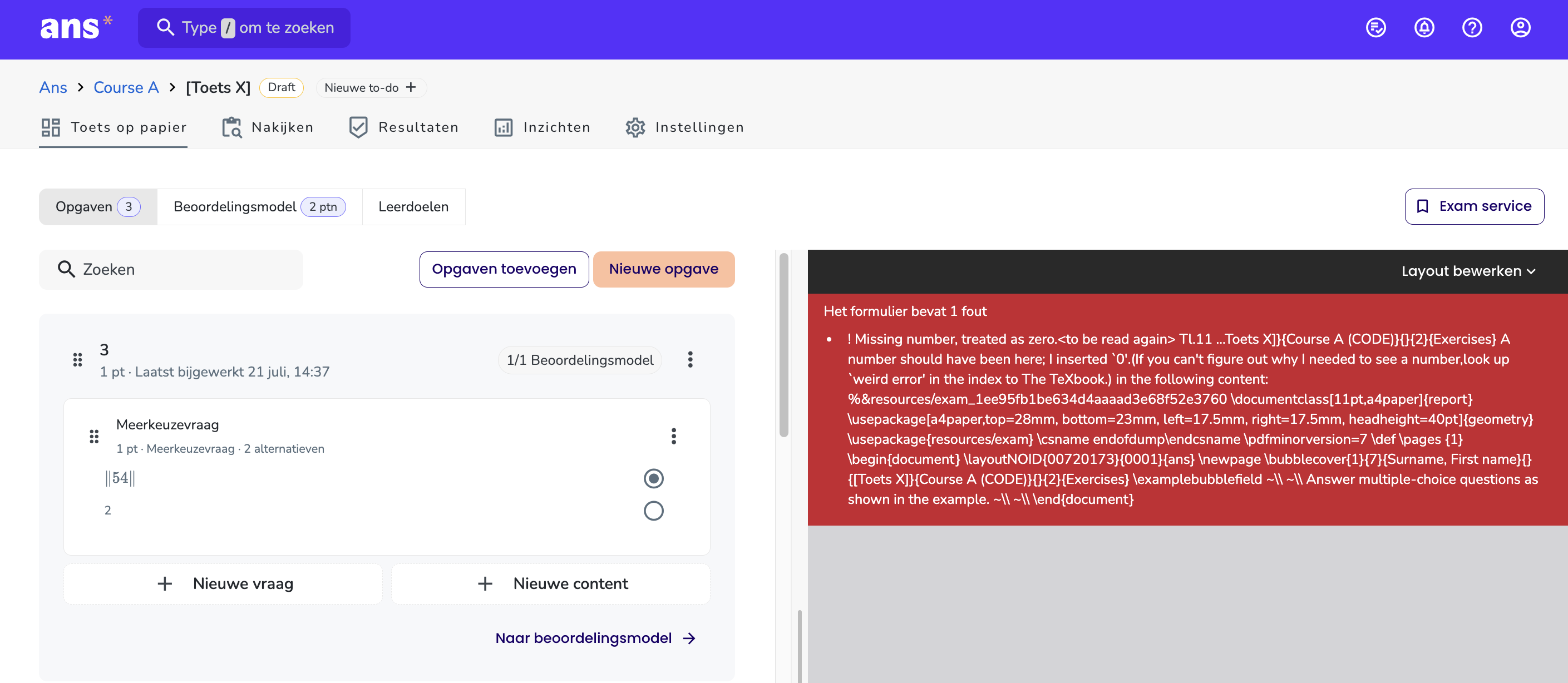Open notifications bell icon
Image resolution: width=1568 pixels, height=683 pixels.
coord(1424,28)
